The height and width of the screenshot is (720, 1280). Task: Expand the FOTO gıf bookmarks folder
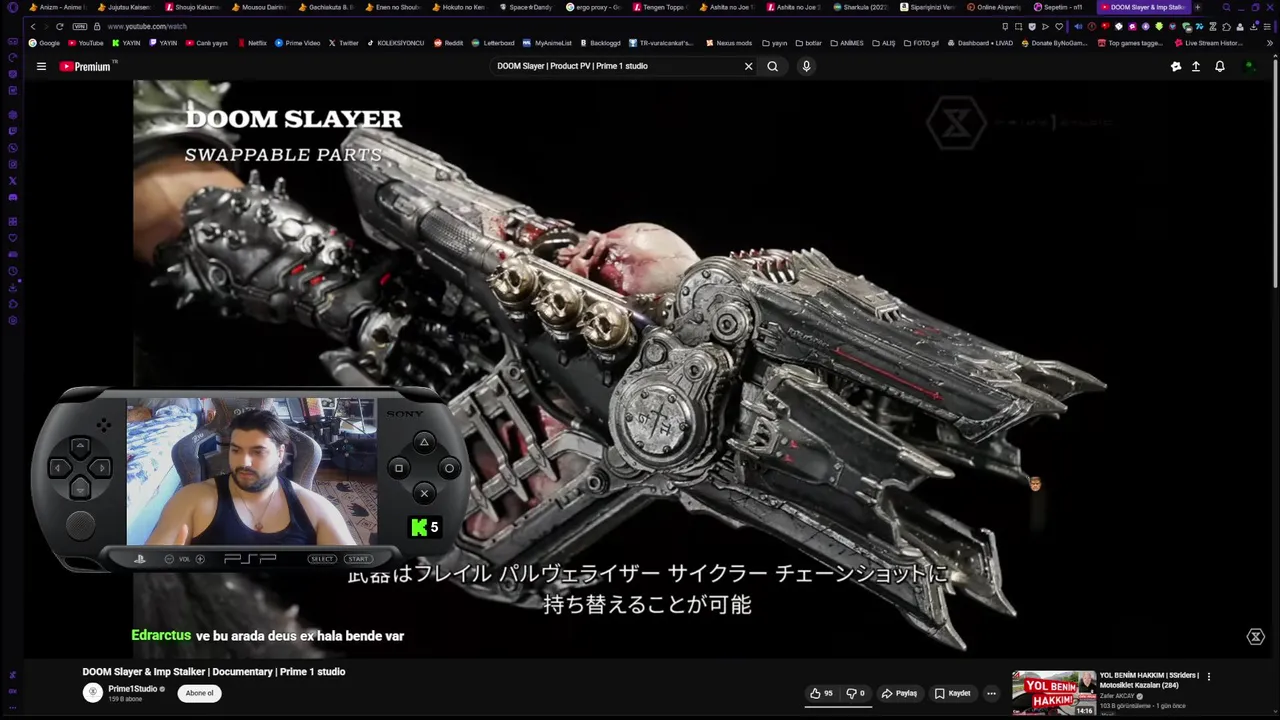[x=921, y=43]
